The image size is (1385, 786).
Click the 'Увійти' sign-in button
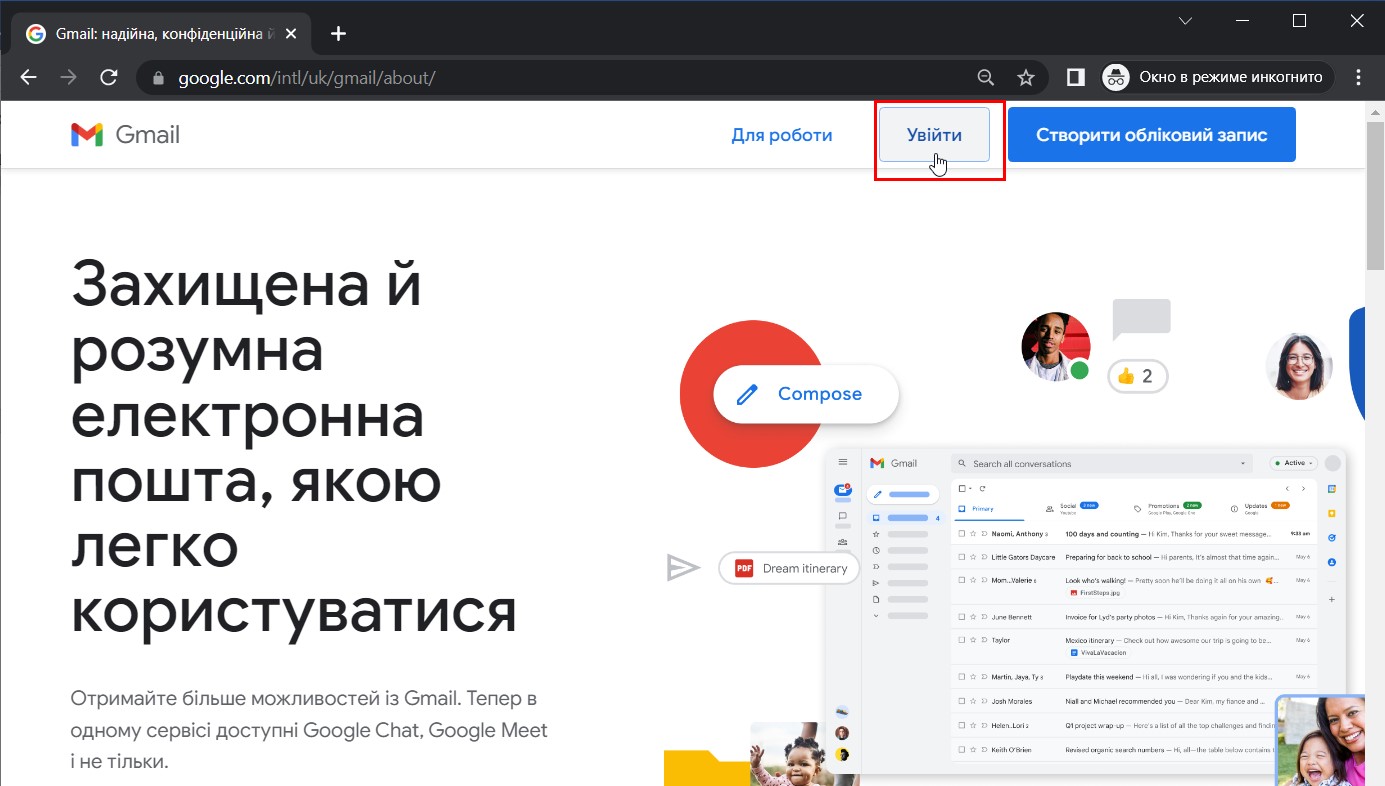[x=934, y=135]
